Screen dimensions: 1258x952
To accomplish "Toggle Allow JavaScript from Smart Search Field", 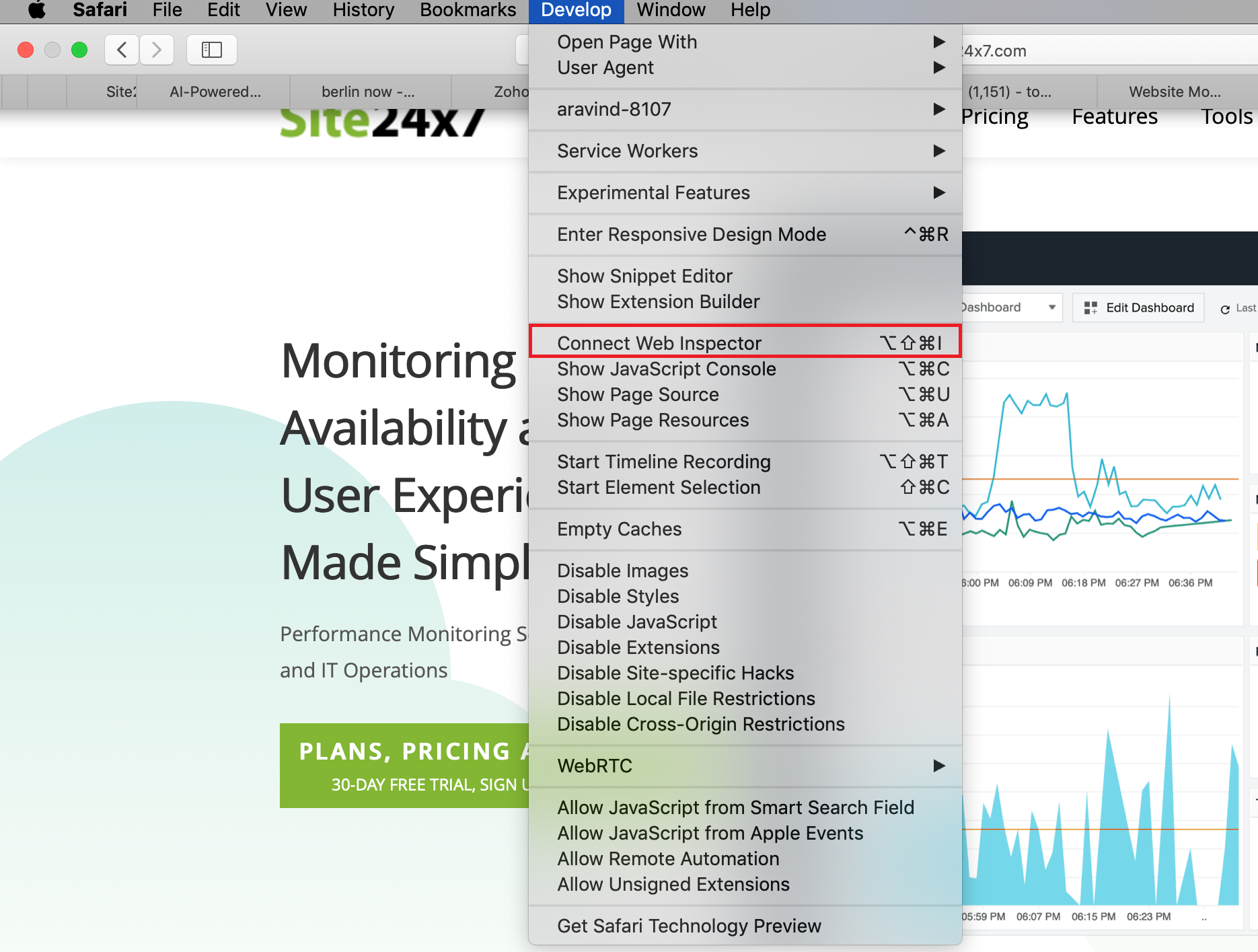I will tap(745, 807).
